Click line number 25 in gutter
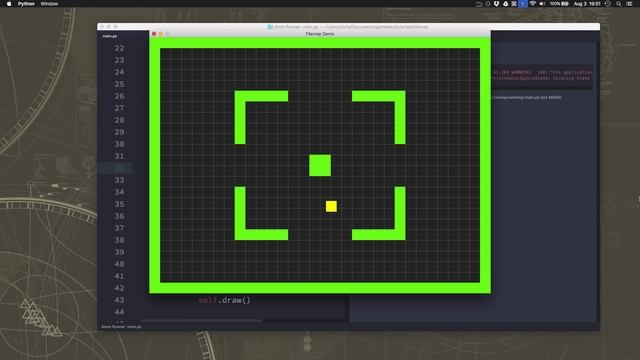The height and width of the screenshot is (360, 640). [119, 84]
